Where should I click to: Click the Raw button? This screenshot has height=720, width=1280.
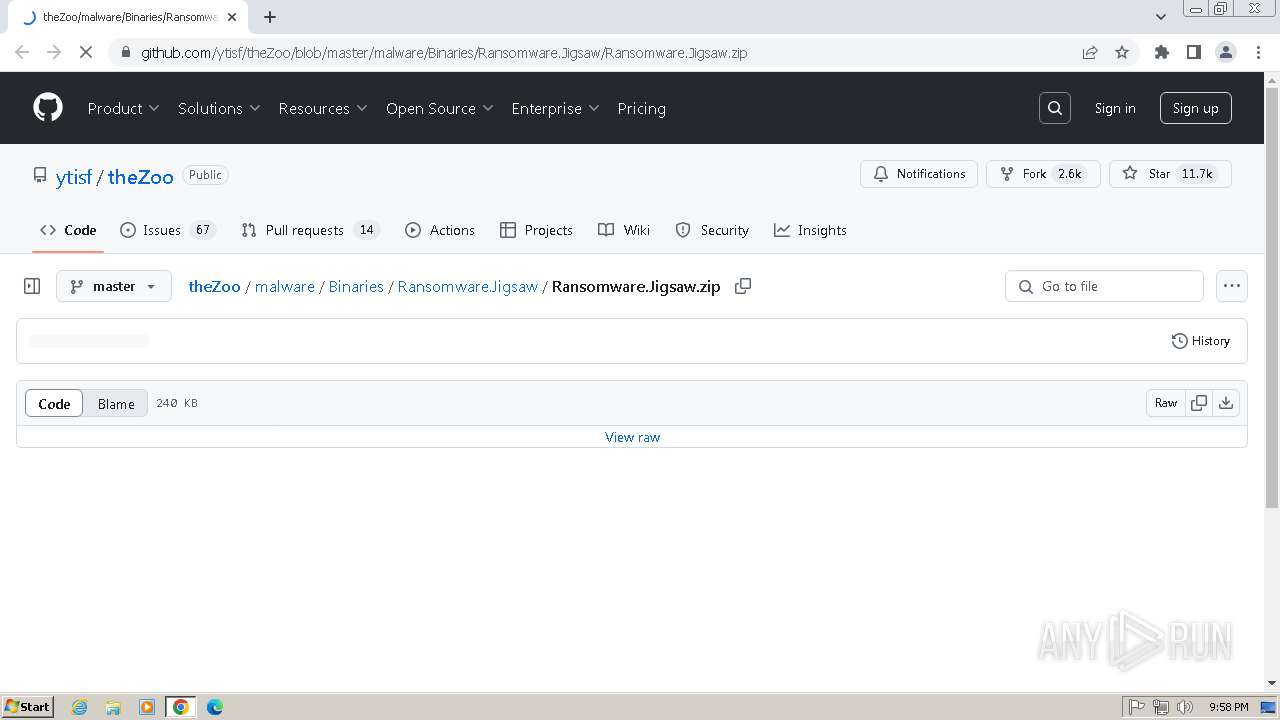click(x=1166, y=403)
